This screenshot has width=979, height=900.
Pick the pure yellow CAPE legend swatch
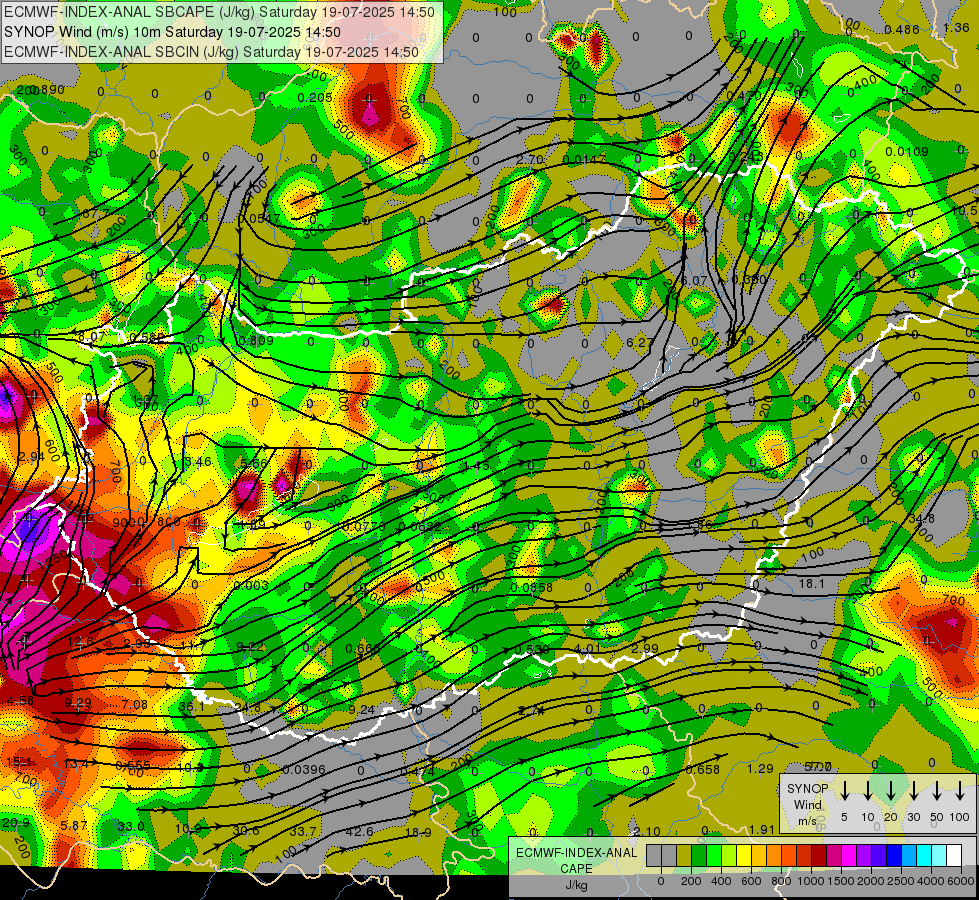point(744,855)
